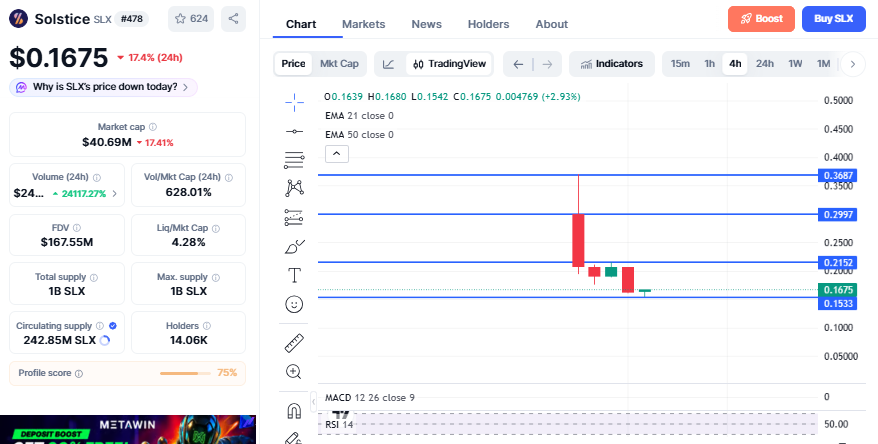Viewport: 878px width, 444px height.
Task: Select the 15m timeframe
Action: click(x=680, y=64)
